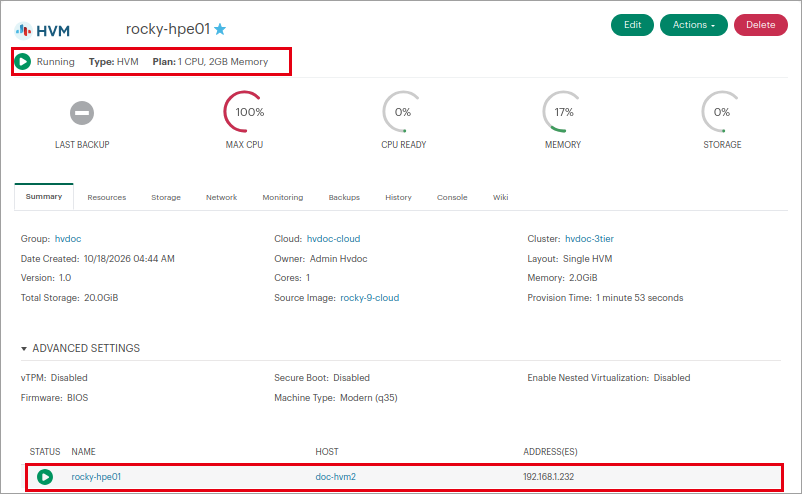Click the CPU Ready 0% gauge
802x494 pixels.
tap(403, 112)
